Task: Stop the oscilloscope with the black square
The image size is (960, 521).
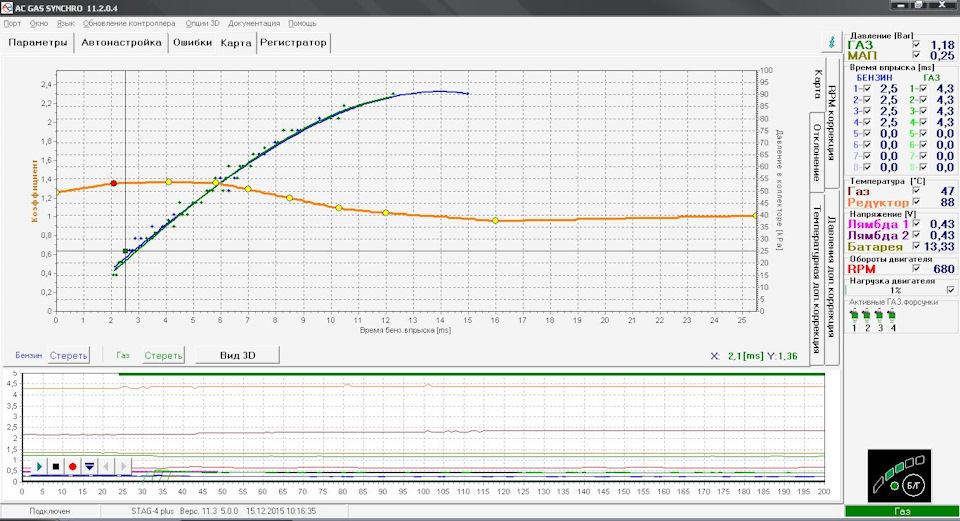Action: (56, 467)
